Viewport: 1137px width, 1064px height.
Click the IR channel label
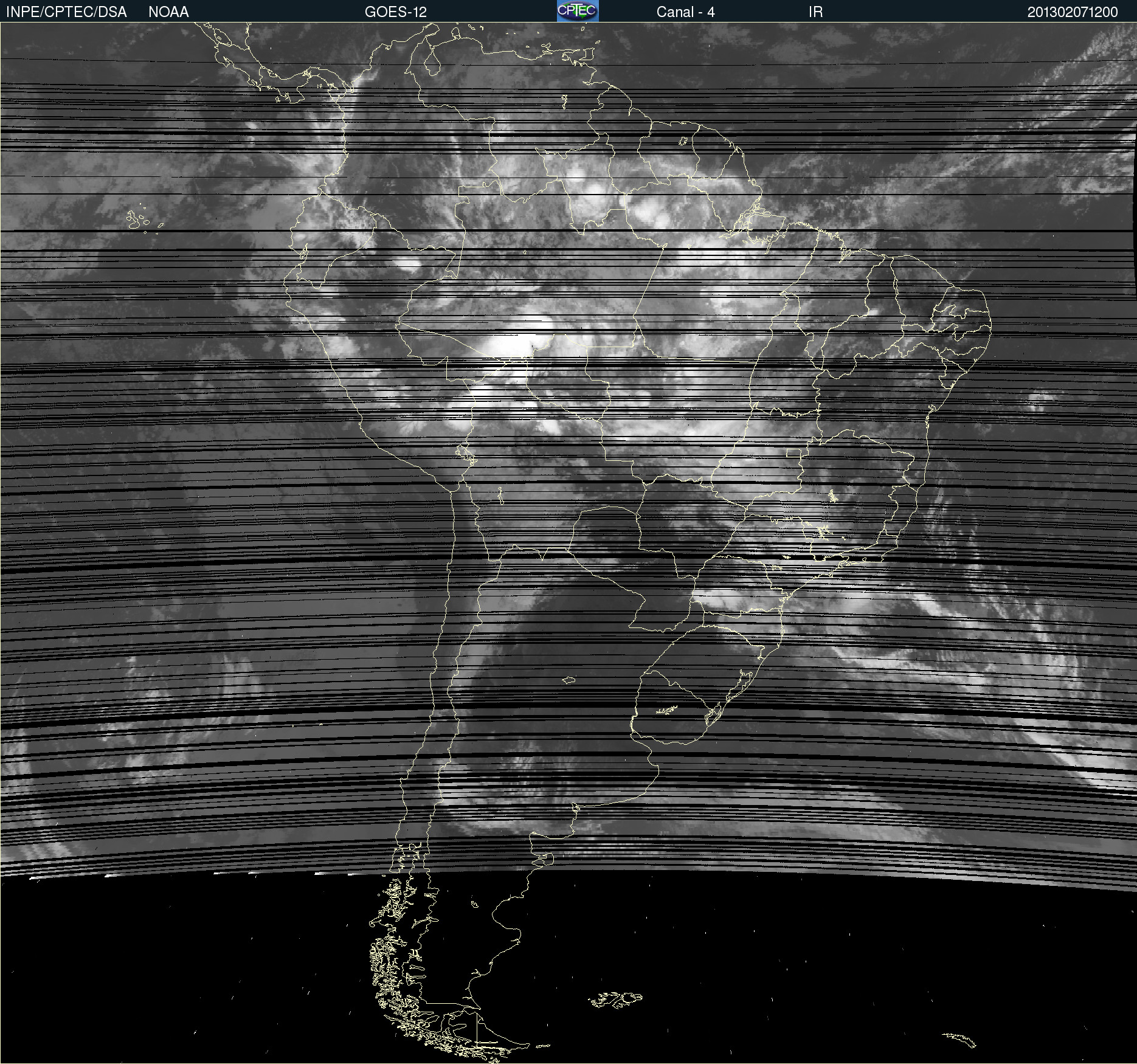click(x=815, y=12)
